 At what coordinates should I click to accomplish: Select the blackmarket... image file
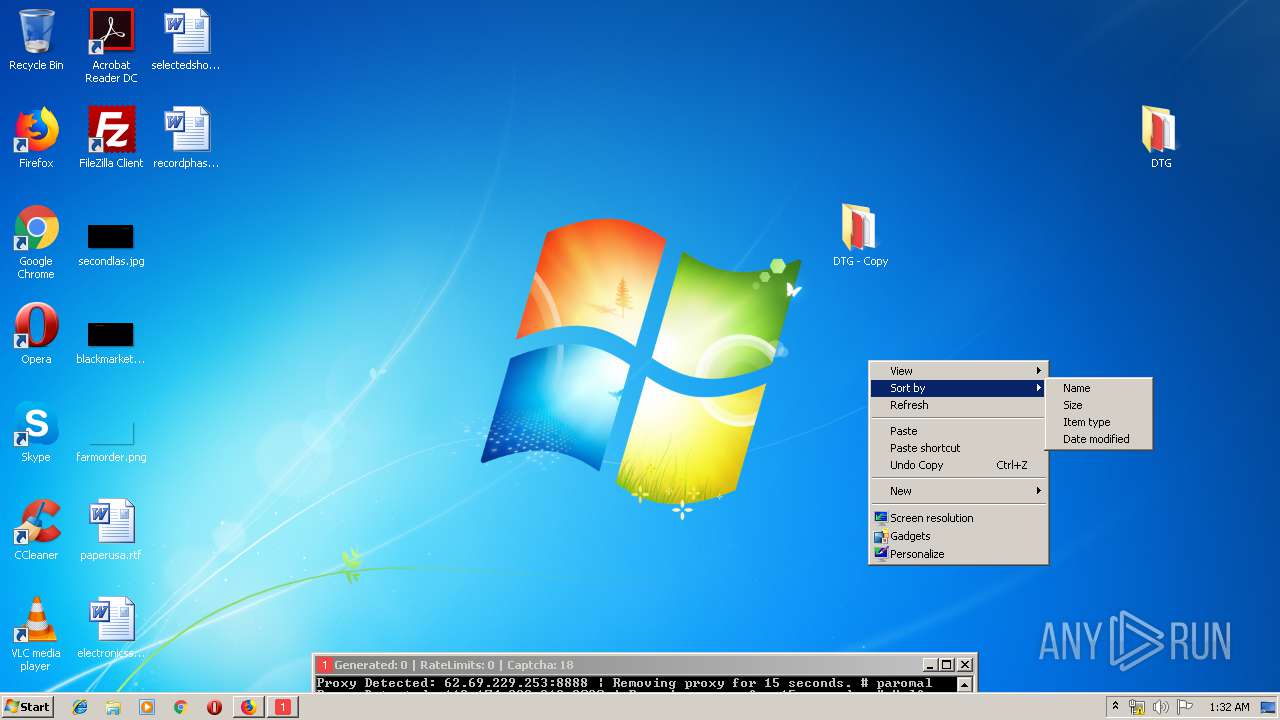(x=111, y=343)
